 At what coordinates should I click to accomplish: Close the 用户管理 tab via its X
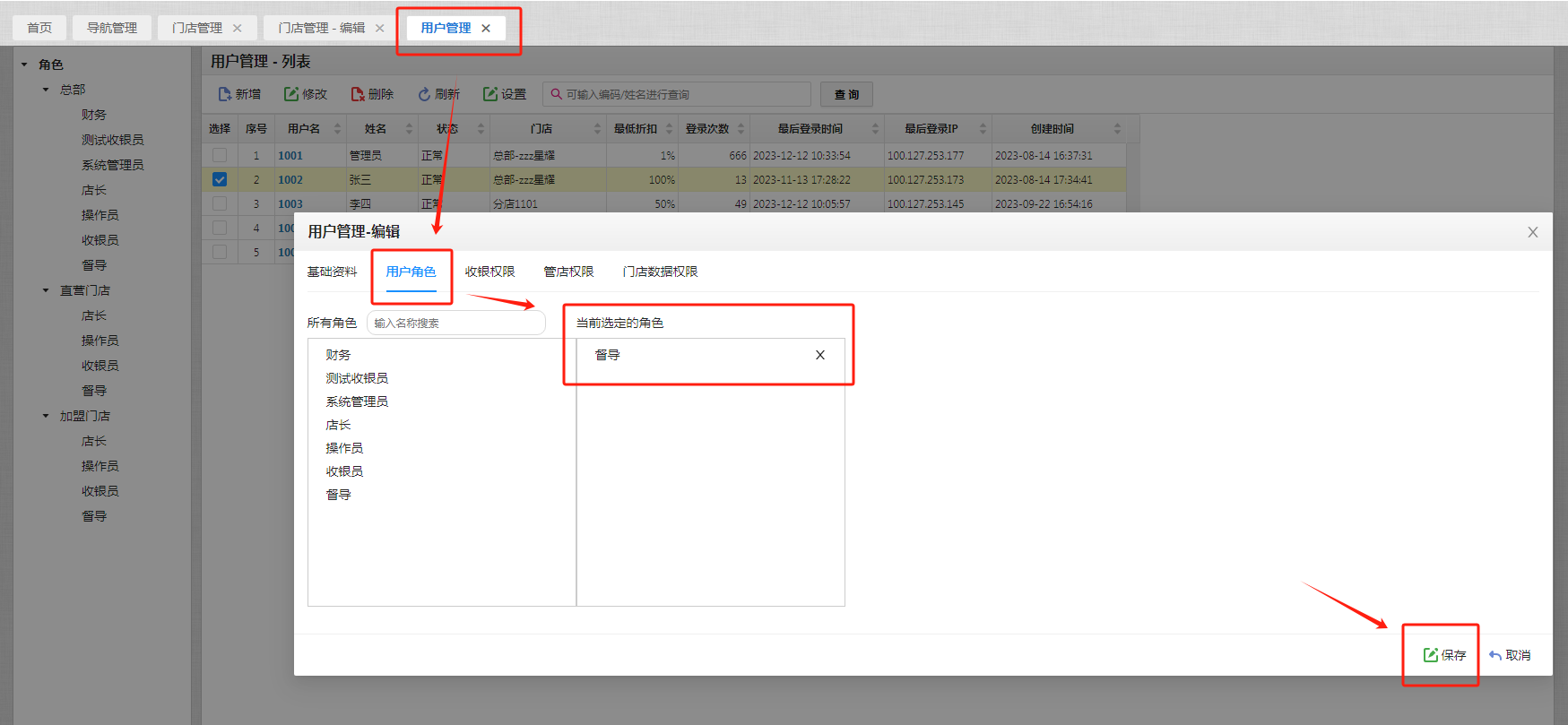486,28
